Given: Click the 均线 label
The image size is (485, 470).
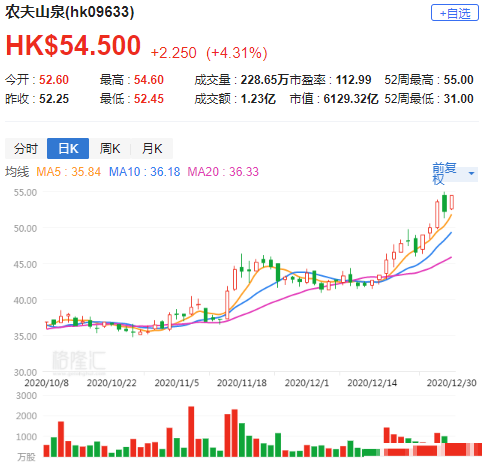Looking at the screenshot, I should [17, 172].
